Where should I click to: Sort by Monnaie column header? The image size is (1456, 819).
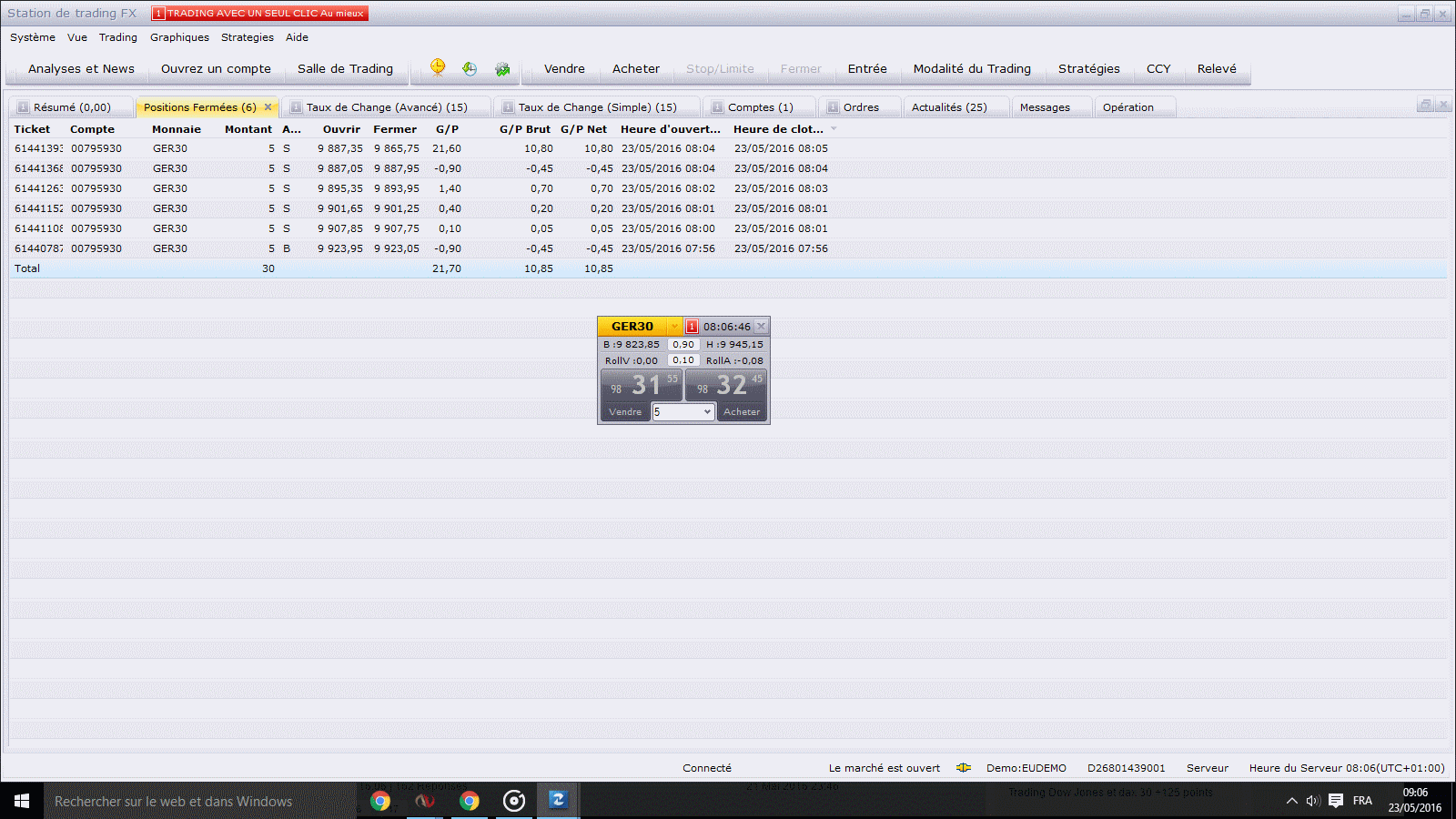[177, 129]
